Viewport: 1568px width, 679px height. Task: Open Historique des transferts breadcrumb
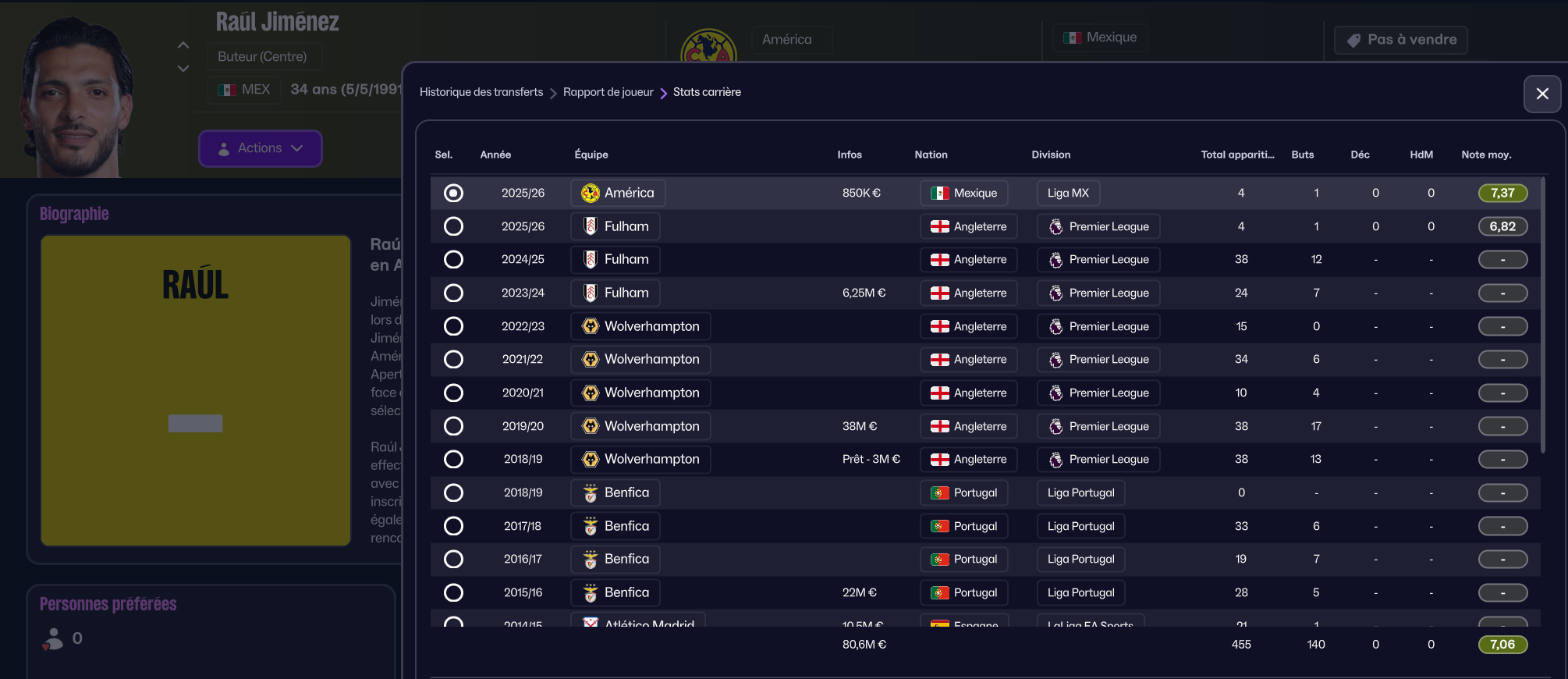[x=481, y=92]
